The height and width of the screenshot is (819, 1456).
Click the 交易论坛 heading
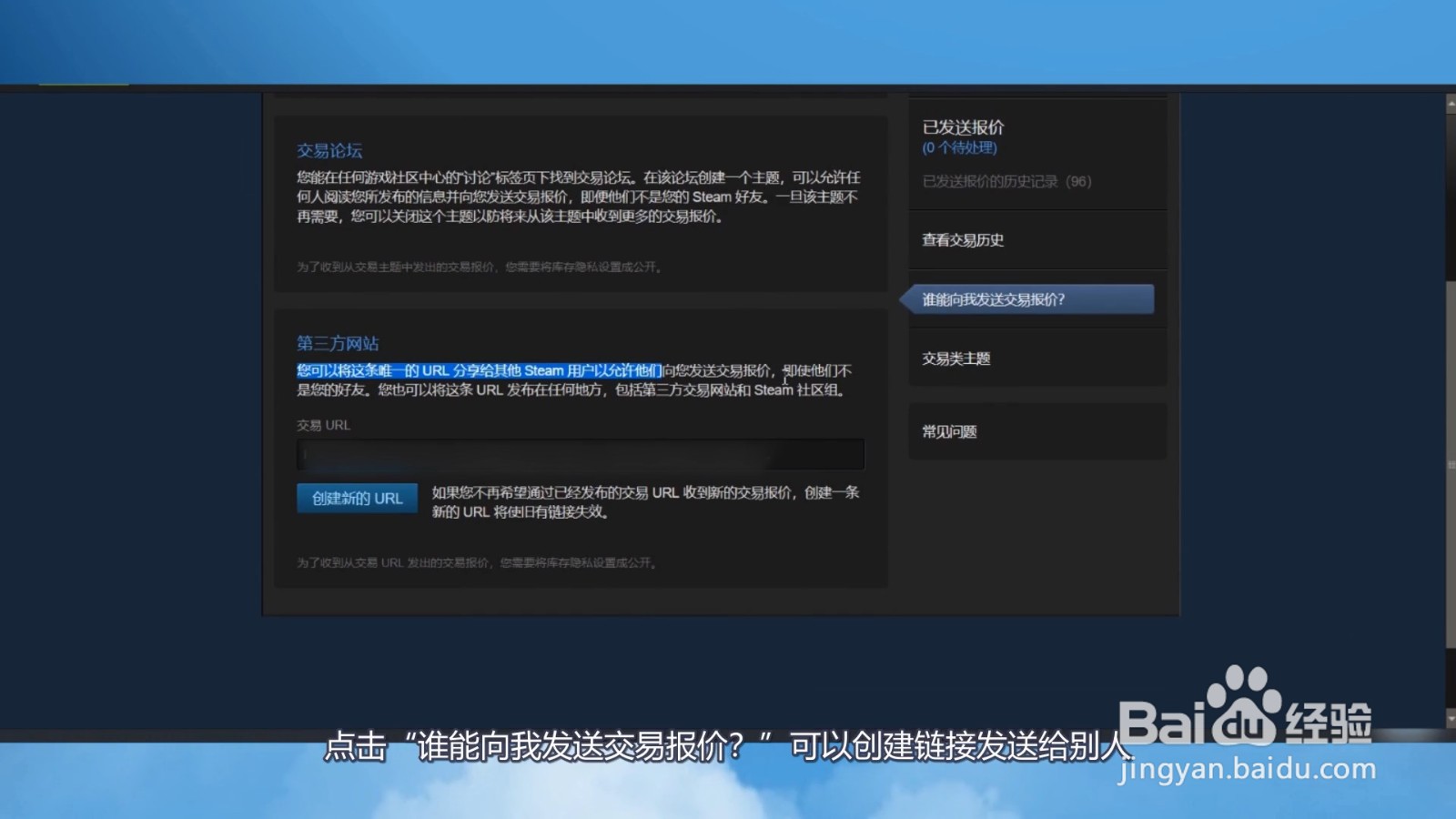click(x=329, y=151)
